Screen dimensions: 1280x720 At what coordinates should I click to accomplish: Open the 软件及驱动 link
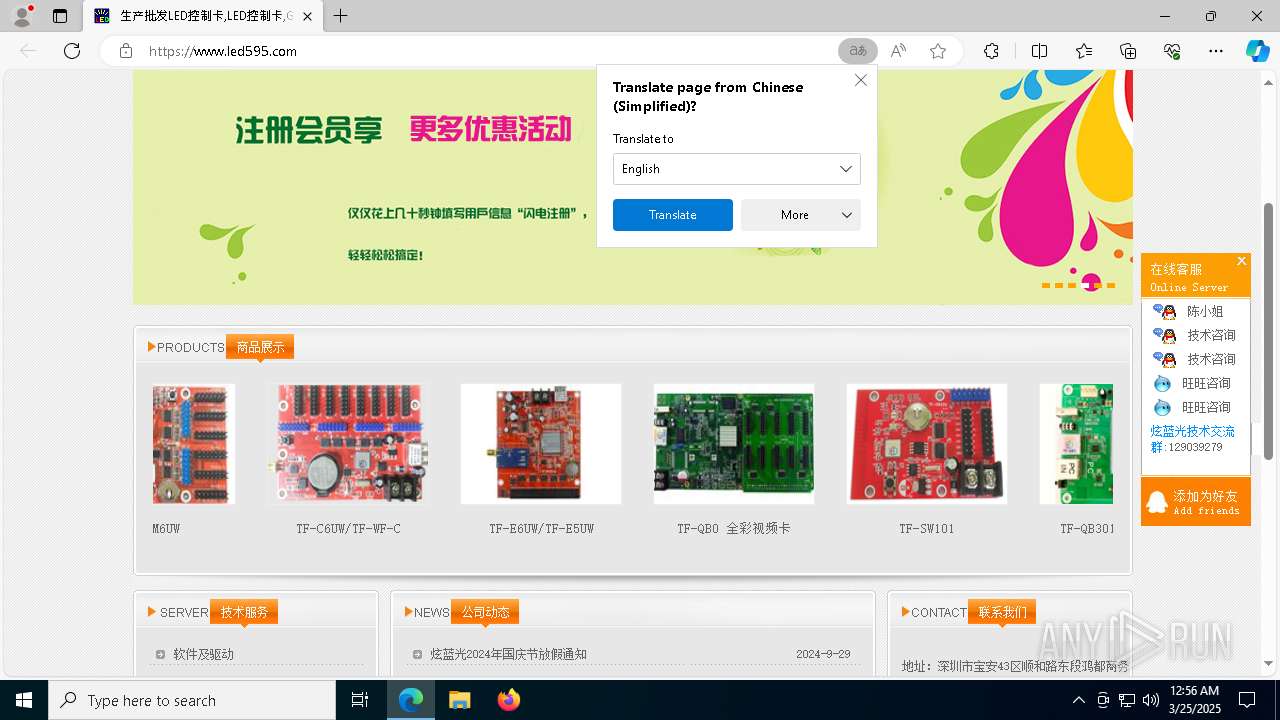tap(203, 654)
